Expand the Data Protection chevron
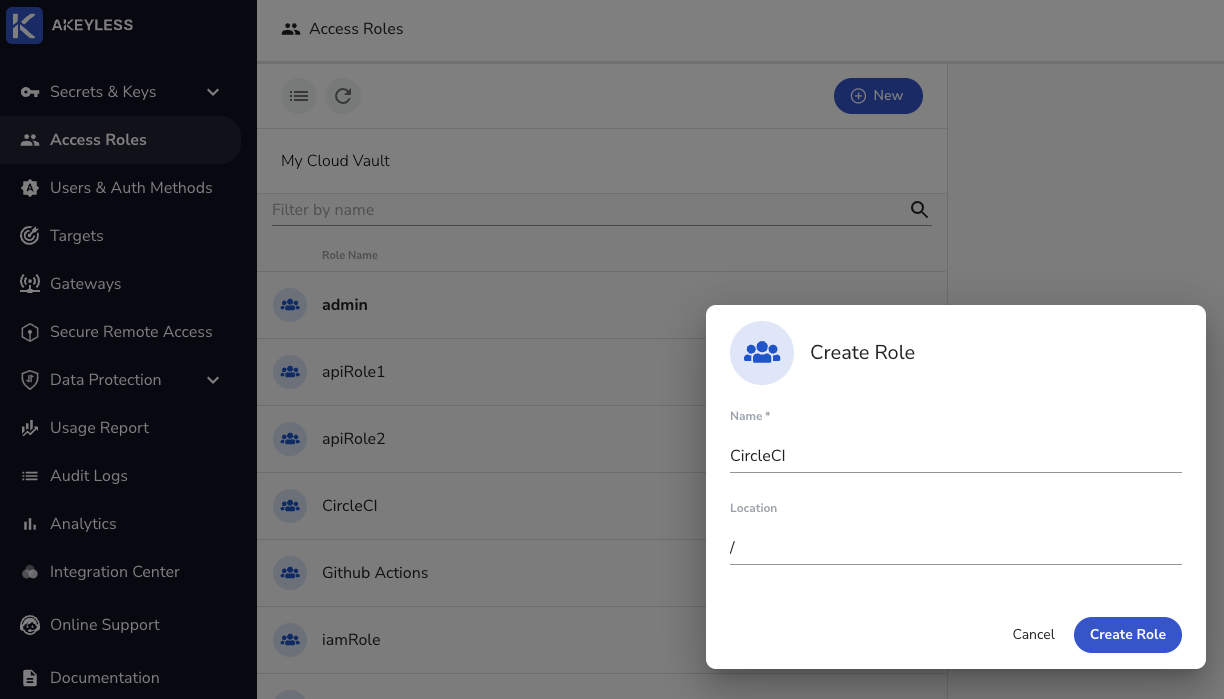This screenshot has height=699, width=1224. tap(213, 380)
